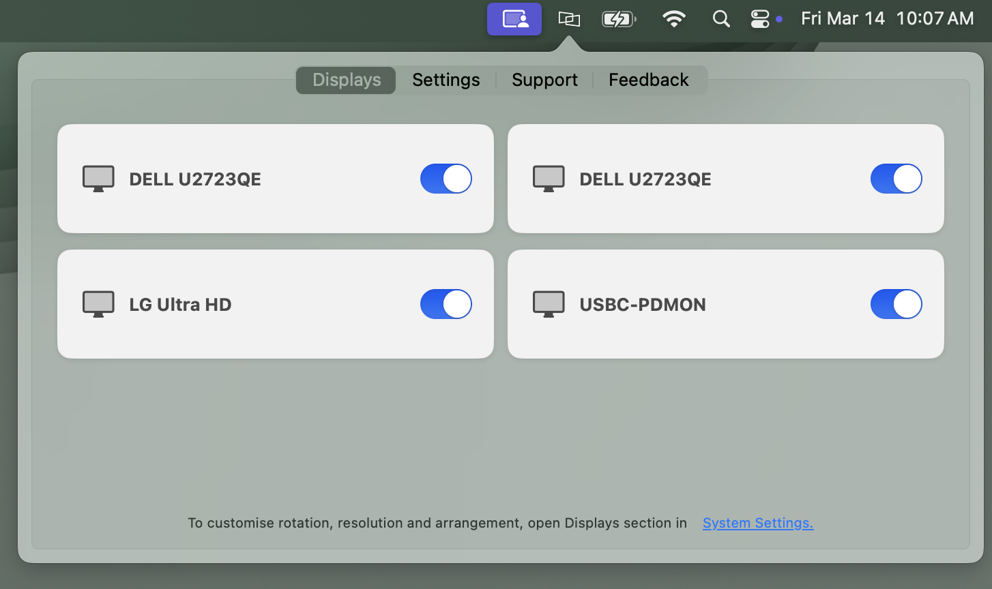The width and height of the screenshot is (992, 589).
Task: Click the first DELL U2723QE monitor icon
Action: click(98, 179)
